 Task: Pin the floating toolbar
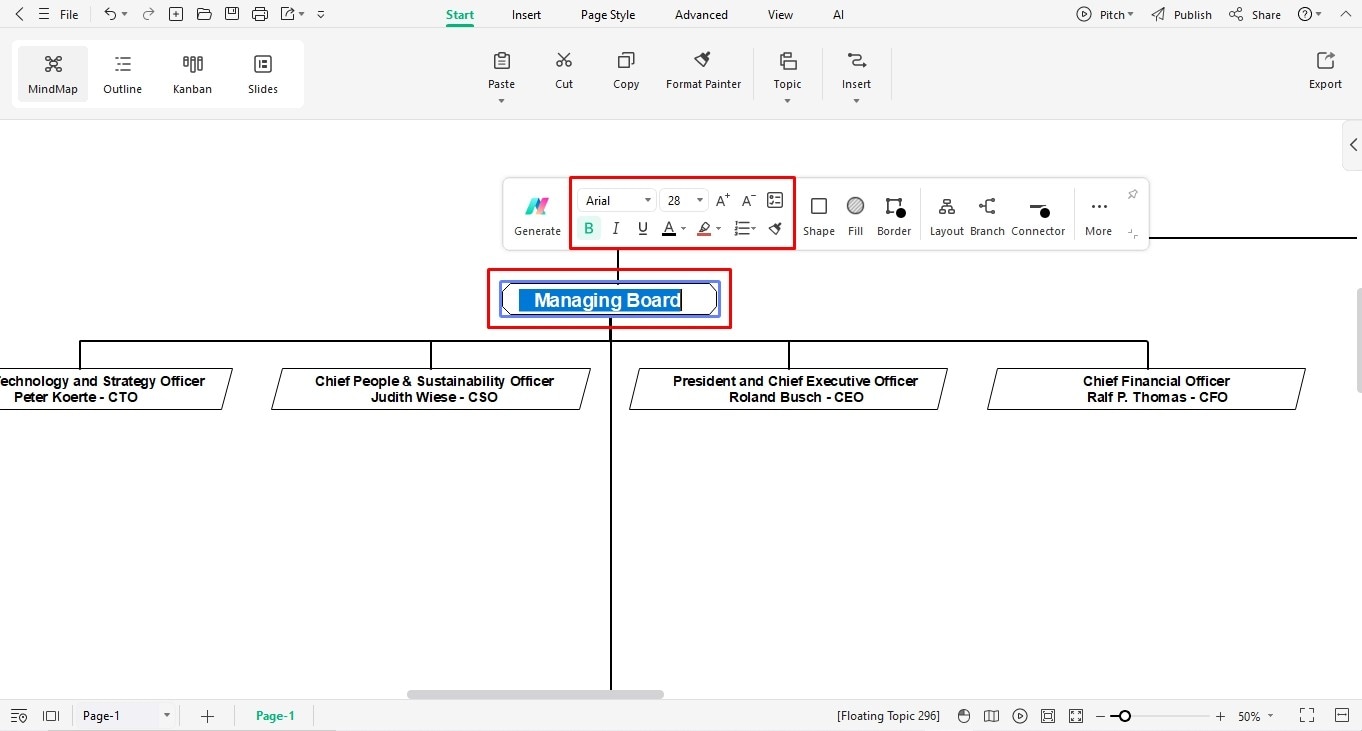tap(1132, 194)
